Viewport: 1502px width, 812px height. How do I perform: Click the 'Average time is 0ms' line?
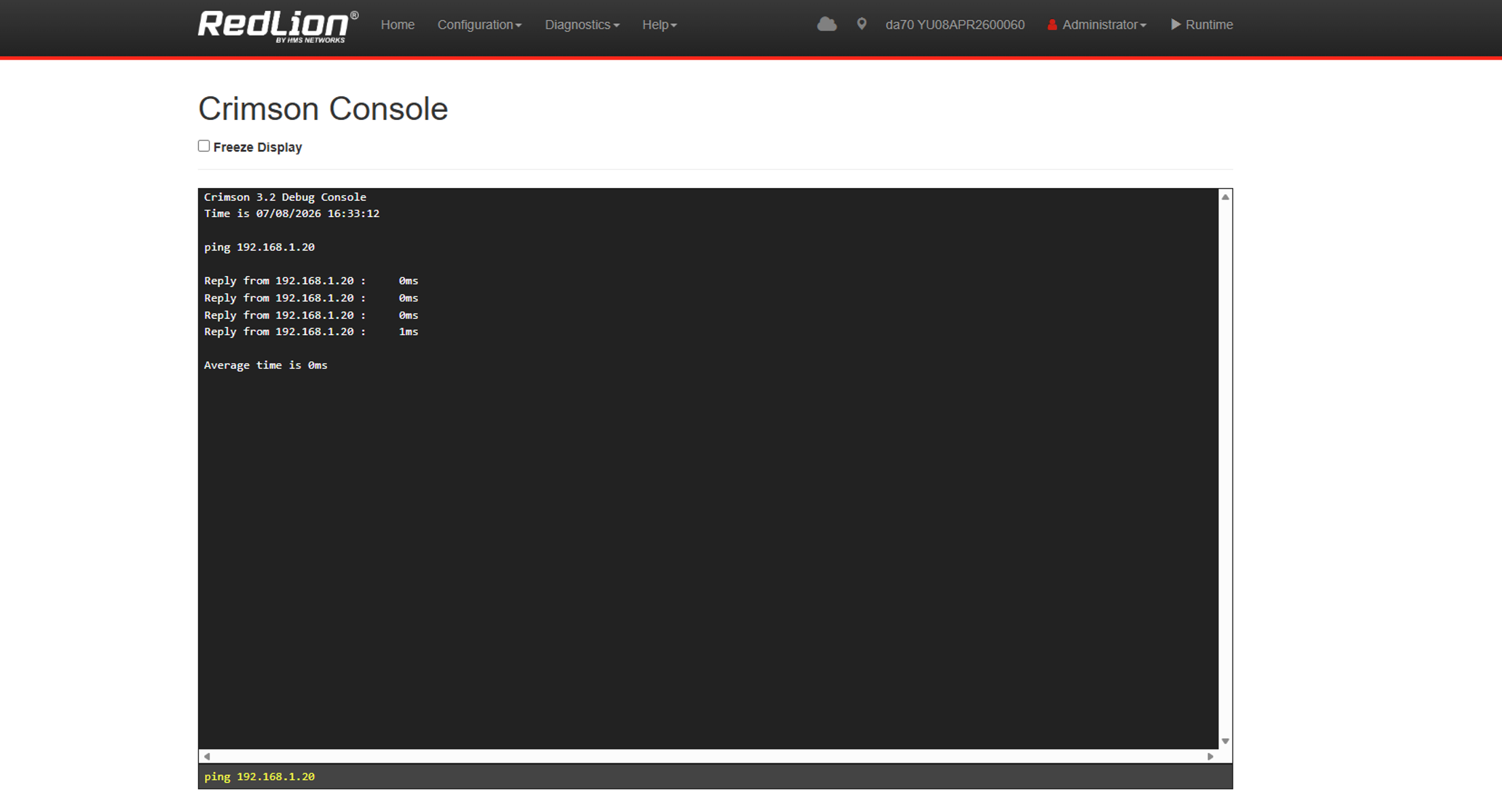(266, 366)
